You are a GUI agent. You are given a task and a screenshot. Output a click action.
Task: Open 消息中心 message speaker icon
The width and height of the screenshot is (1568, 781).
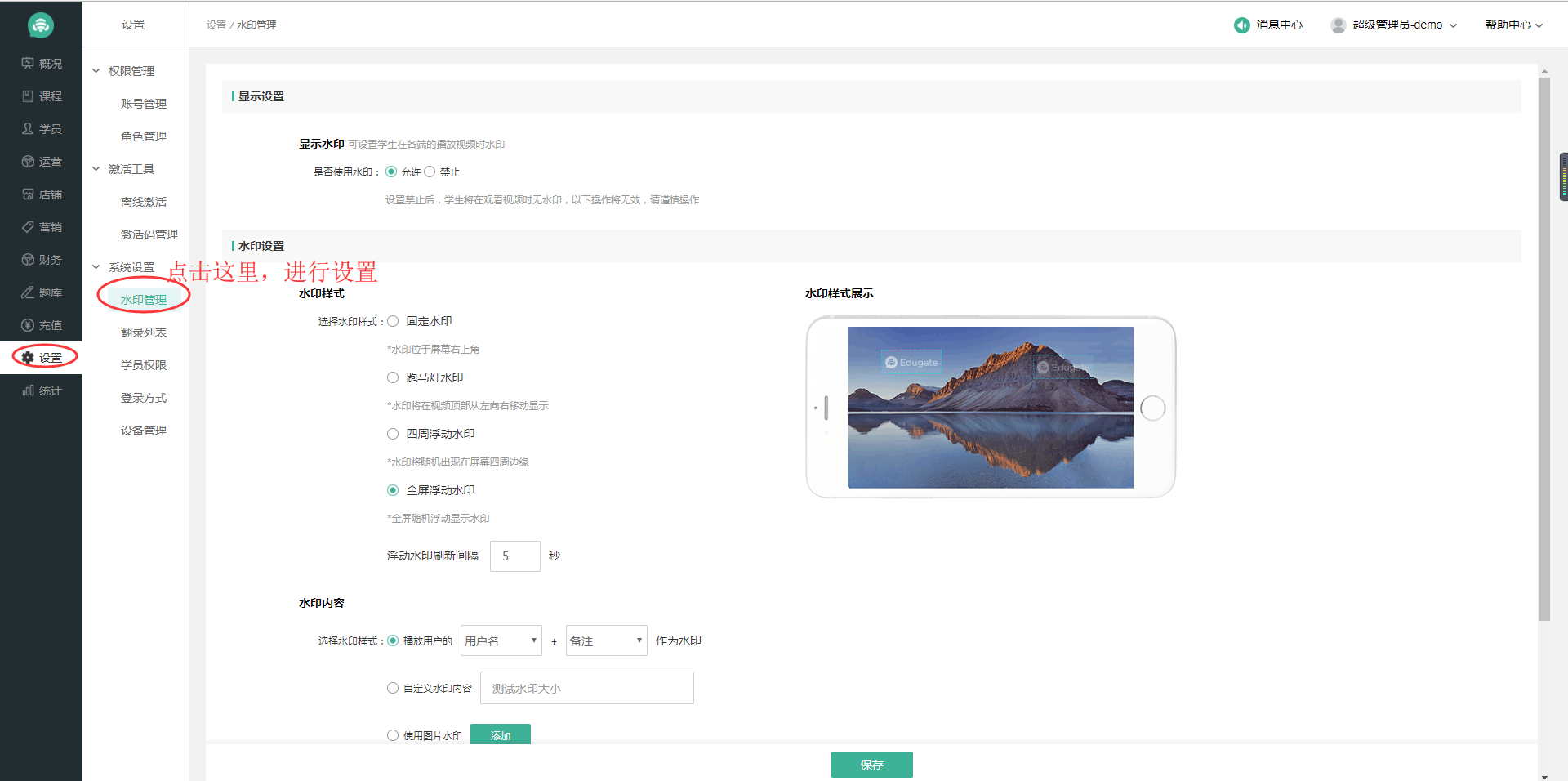point(1241,25)
